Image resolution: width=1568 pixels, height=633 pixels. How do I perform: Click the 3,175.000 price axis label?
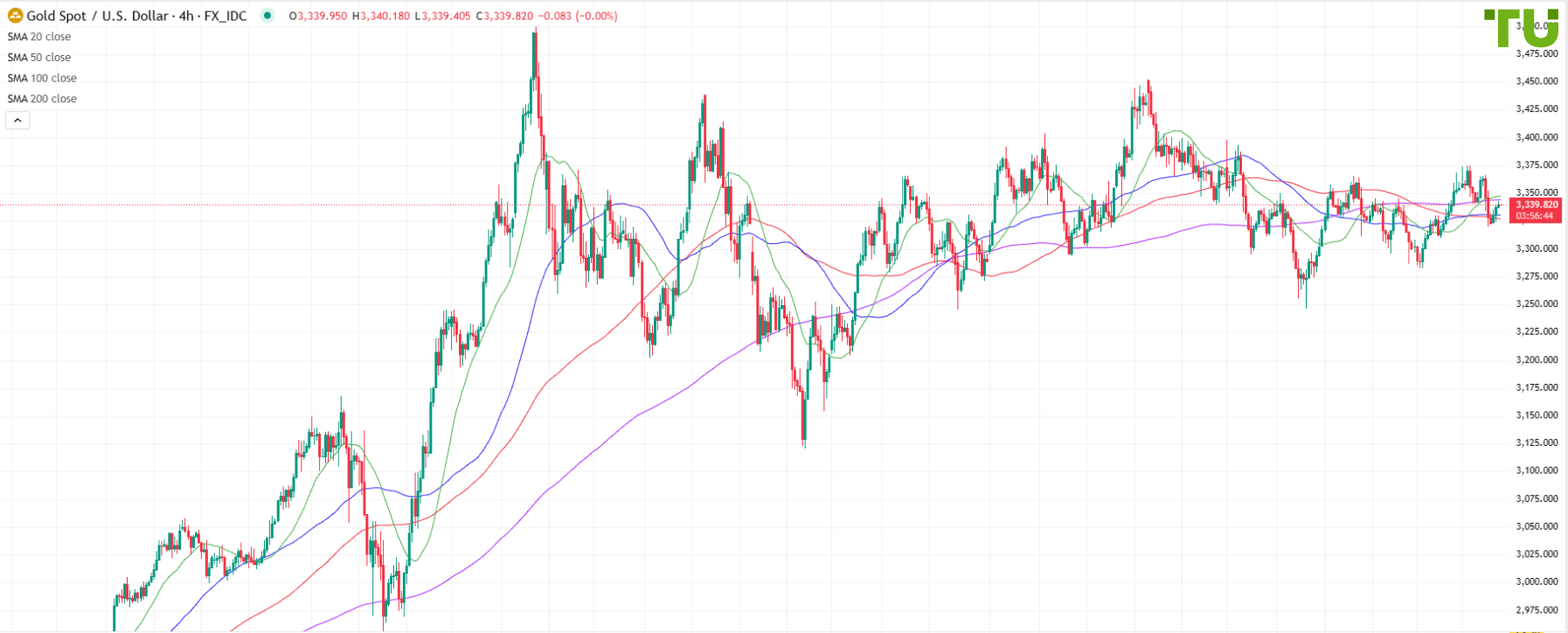(x=1537, y=387)
